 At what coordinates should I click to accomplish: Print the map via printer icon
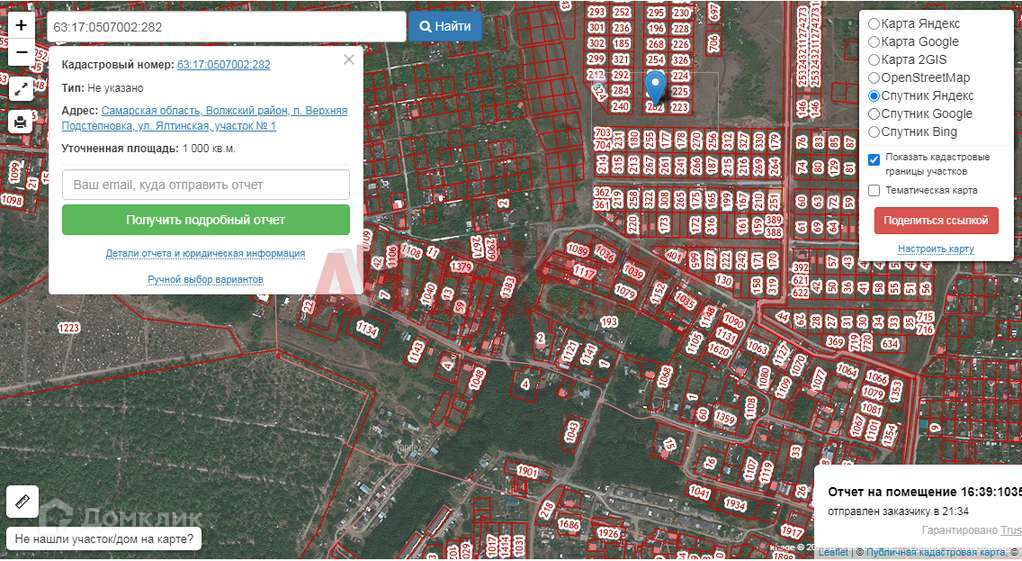21,121
